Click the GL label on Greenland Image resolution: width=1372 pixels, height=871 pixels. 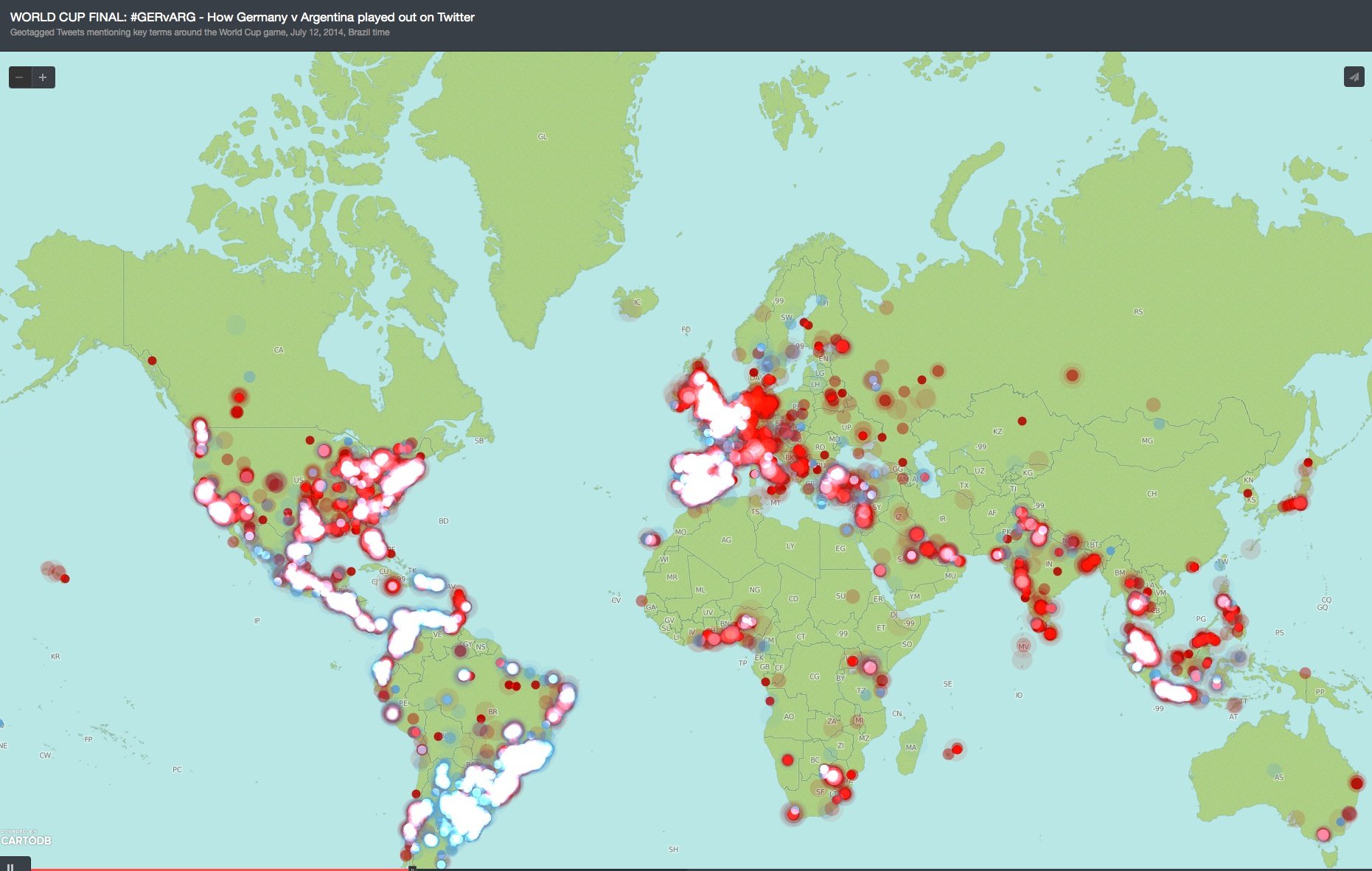(x=543, y=136)
